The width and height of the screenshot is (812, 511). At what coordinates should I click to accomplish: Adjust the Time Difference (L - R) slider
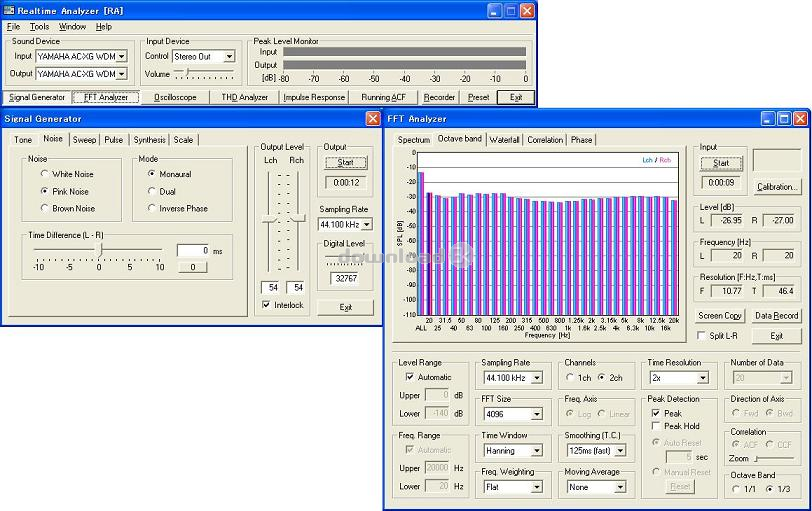pyautogui.click(x=101, y=250)
